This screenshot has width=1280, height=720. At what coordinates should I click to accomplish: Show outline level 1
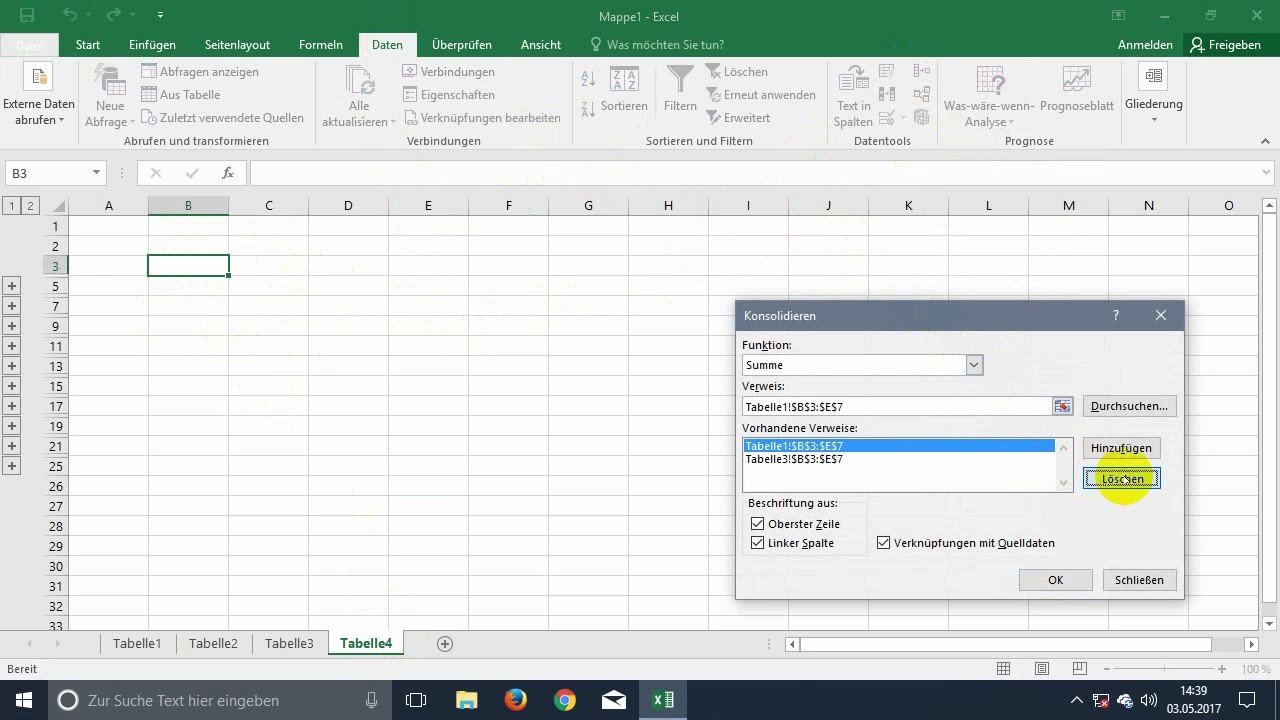coord(12,206)
